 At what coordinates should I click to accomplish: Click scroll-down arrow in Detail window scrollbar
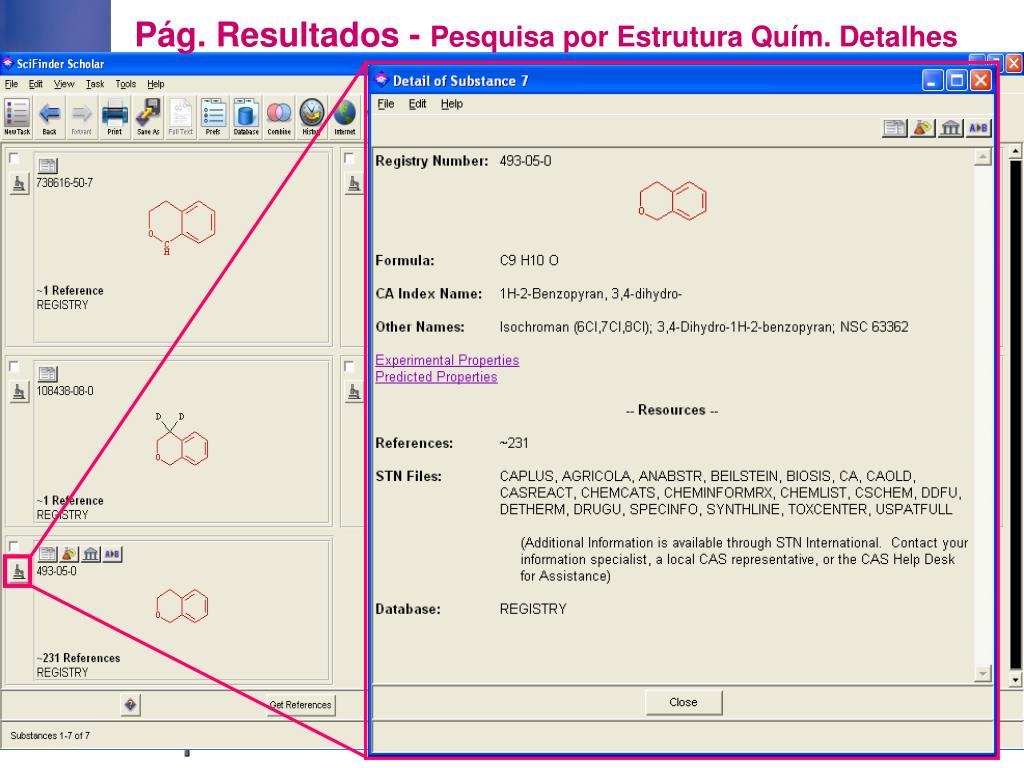pyautogui.click(x=982, y=673)
